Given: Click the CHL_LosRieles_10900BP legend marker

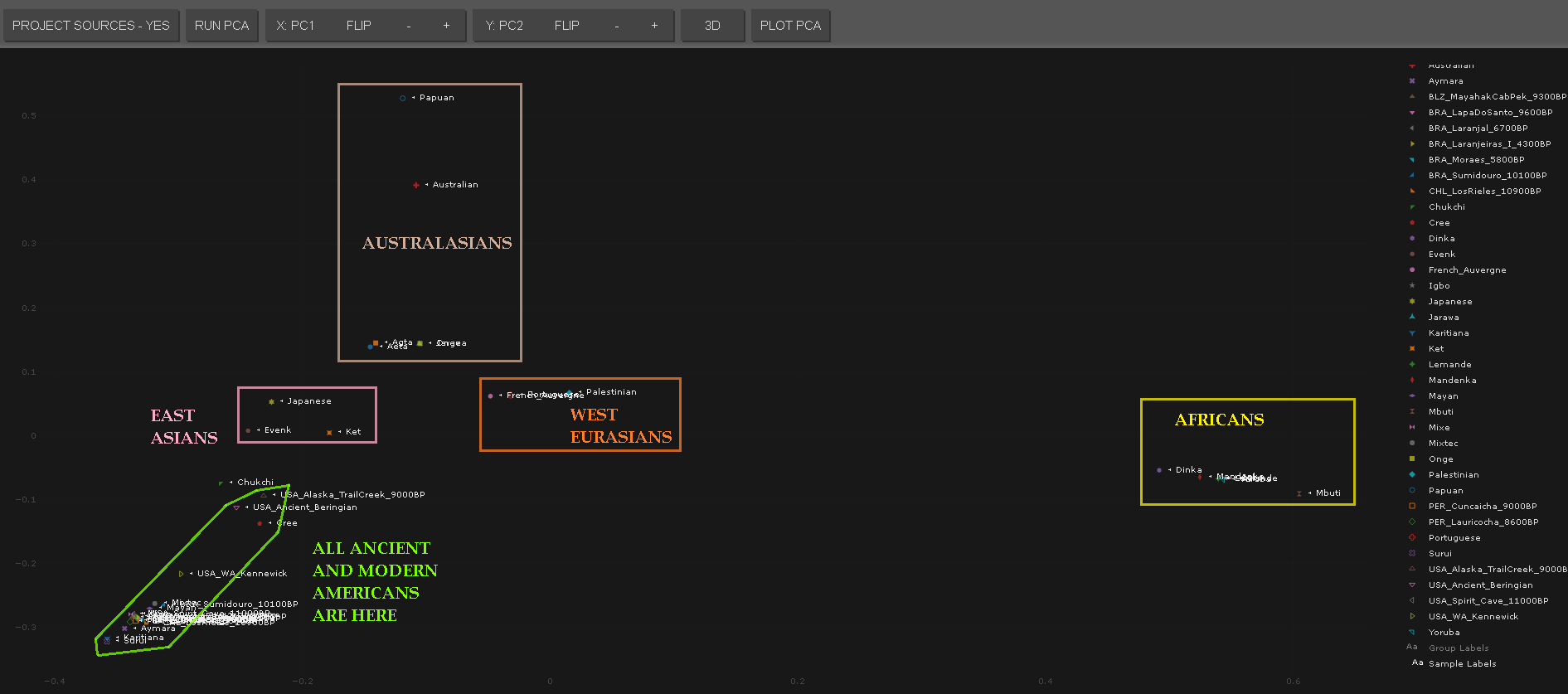Looking at the screenshot, I should pyautogui.click(x=1412, y=192).
